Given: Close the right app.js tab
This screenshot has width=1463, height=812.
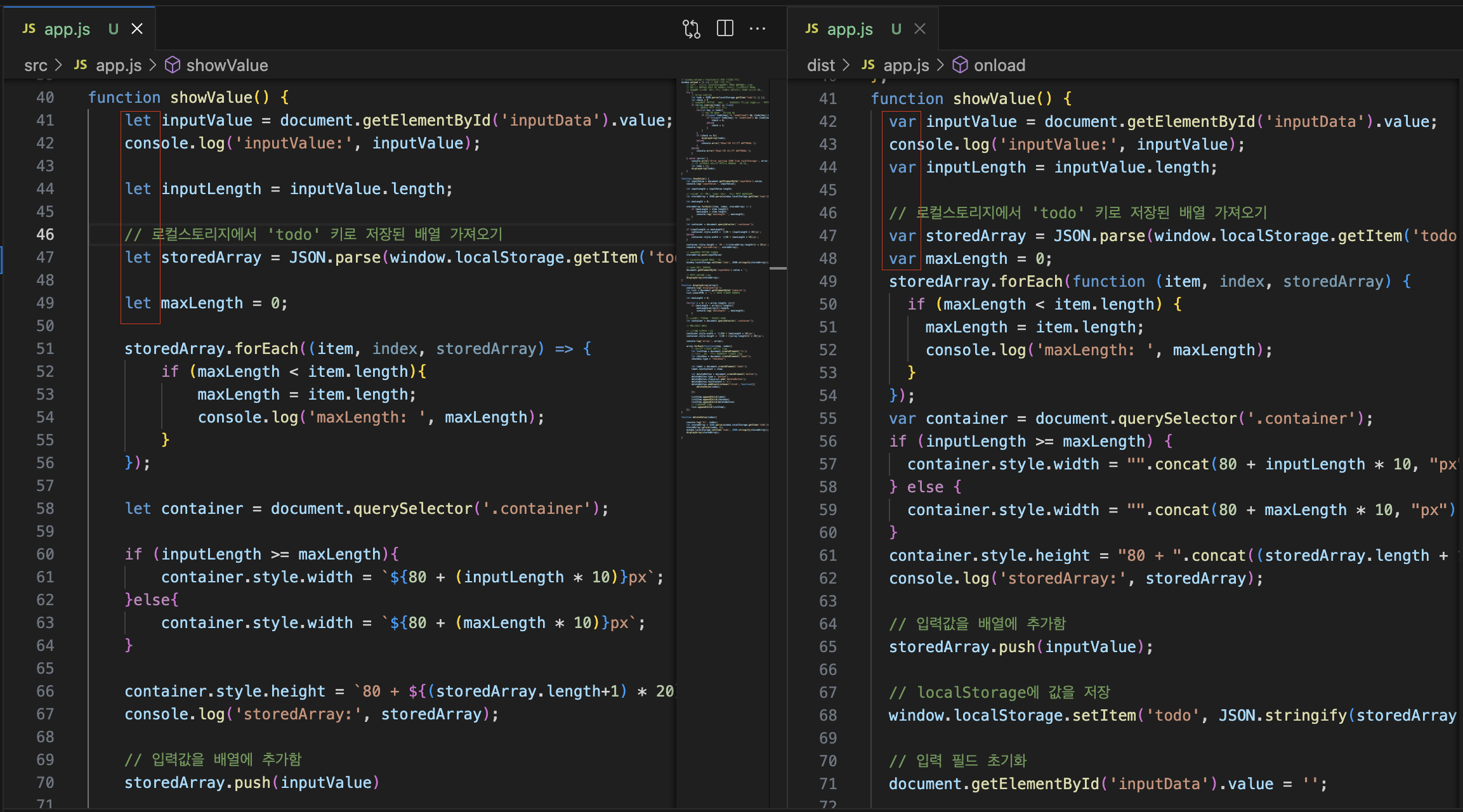Looking at the screenshot, I should tap(920, 29).
